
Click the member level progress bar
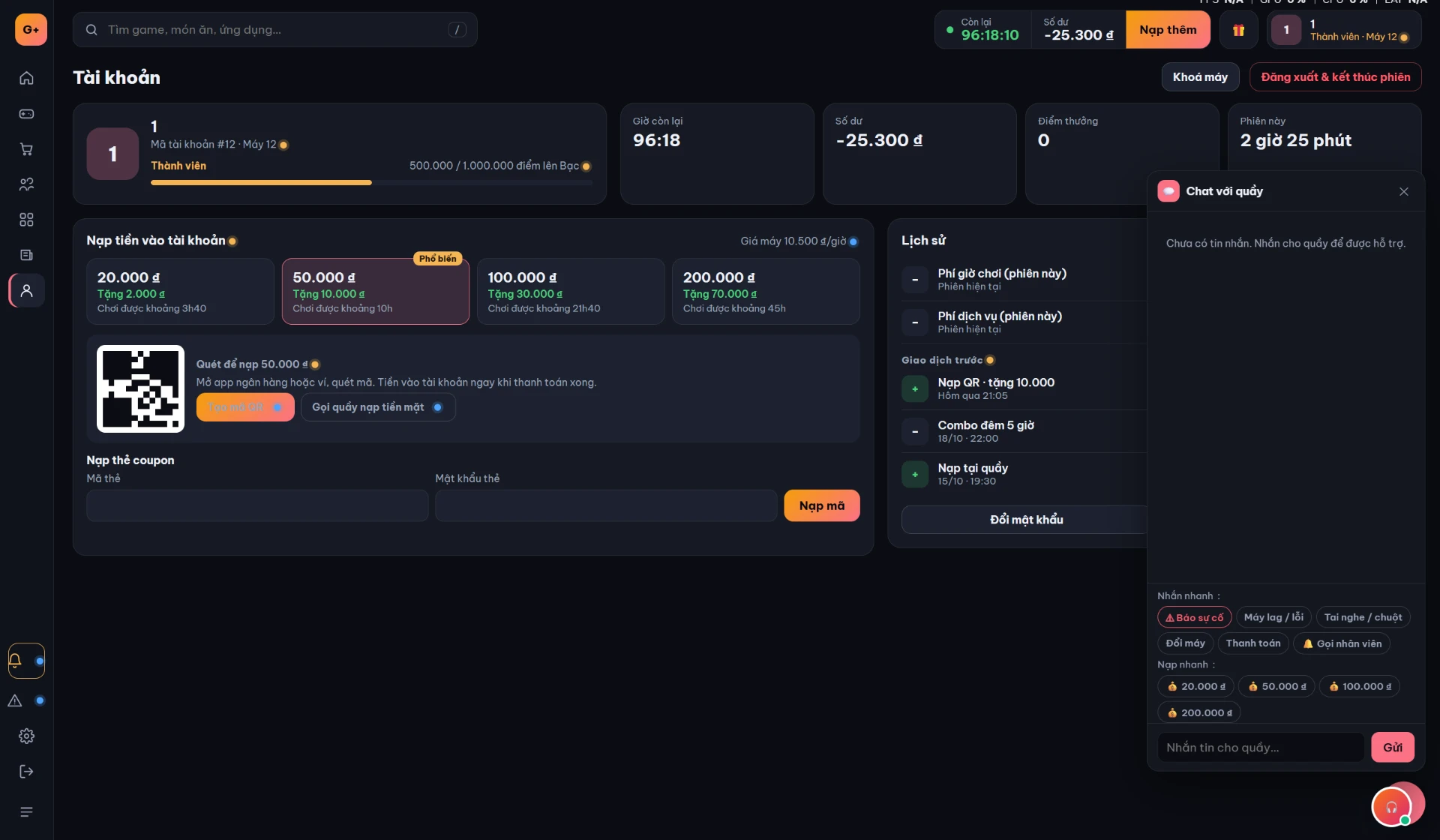coord(371,182)
